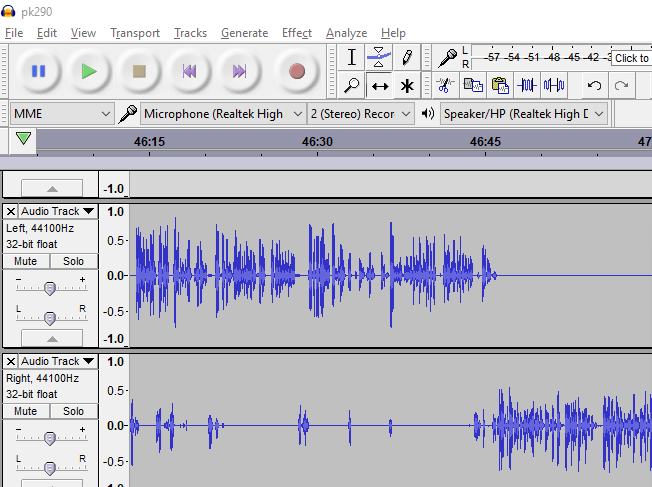Screen dimensions: 652x487
Task: Click the red Record button
Action: [296, 71]
